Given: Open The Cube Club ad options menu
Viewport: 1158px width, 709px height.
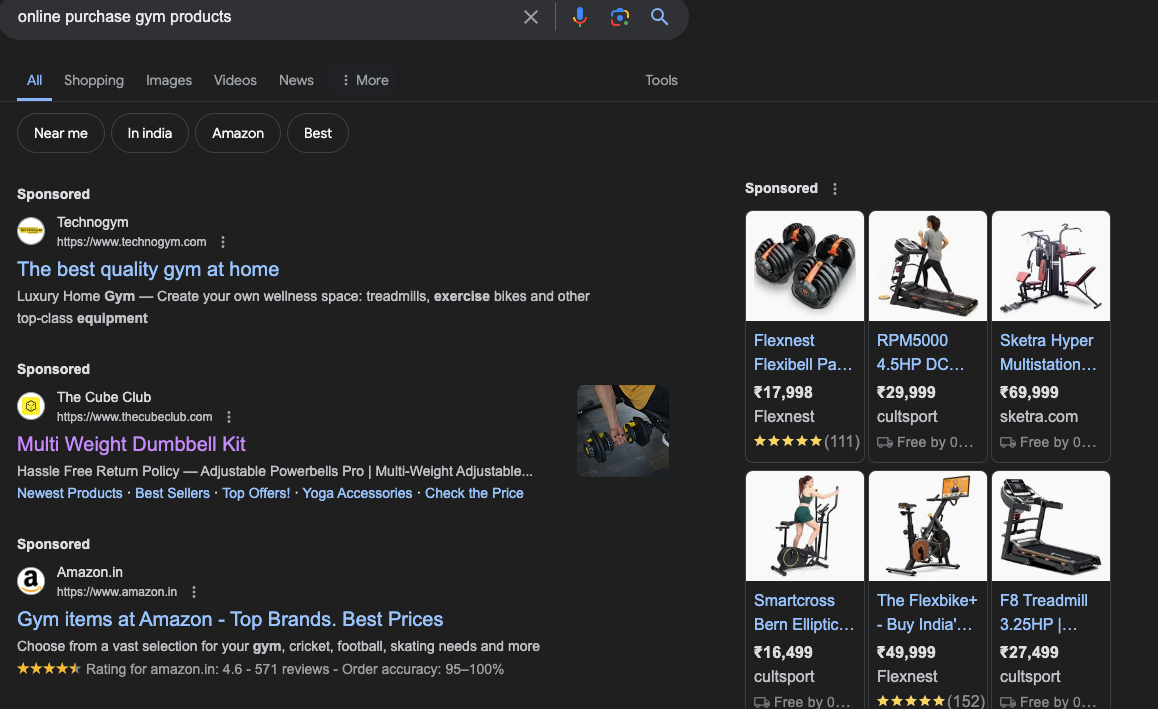Looking at the screenshot, I should [x=229, y=417].
